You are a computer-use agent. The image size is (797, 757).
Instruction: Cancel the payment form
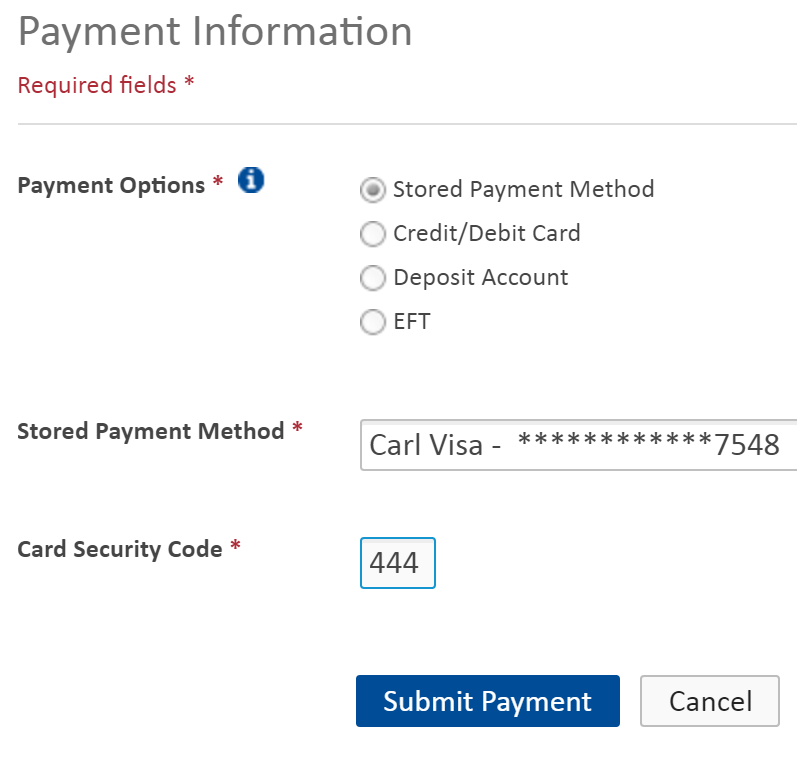tap(710, 701)
